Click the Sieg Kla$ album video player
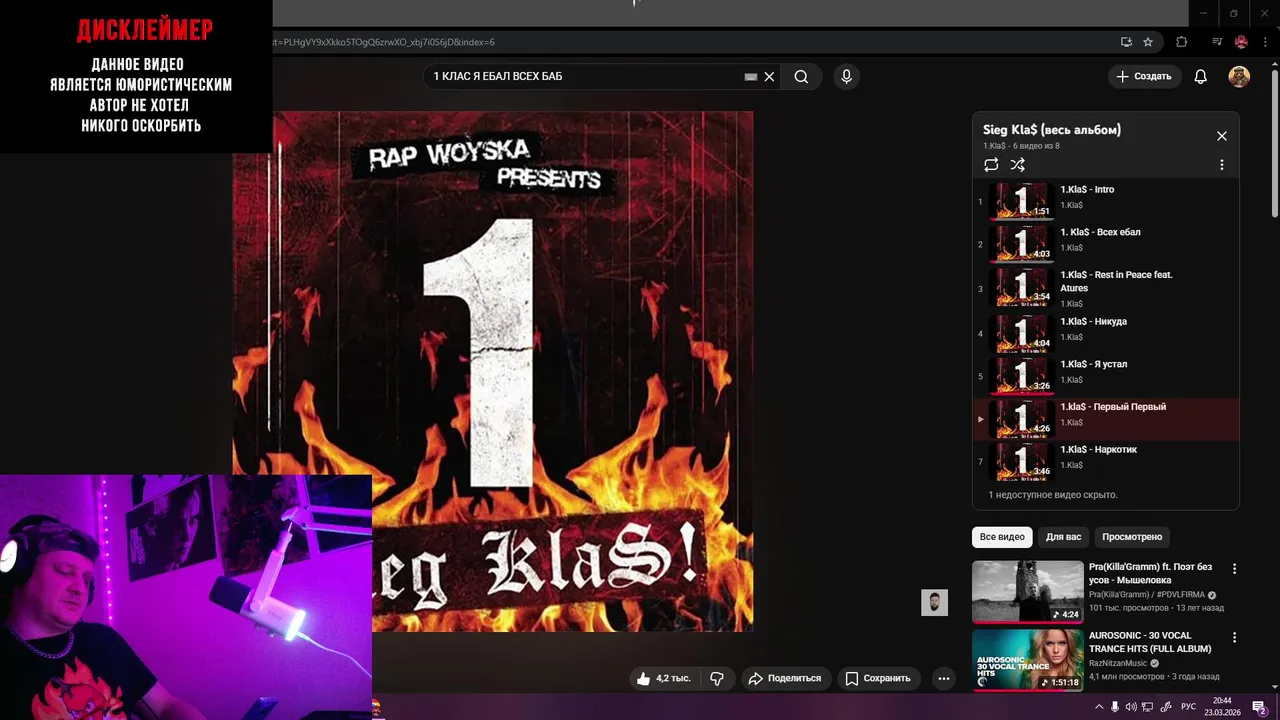1280x720 pixels. [493, 371]
